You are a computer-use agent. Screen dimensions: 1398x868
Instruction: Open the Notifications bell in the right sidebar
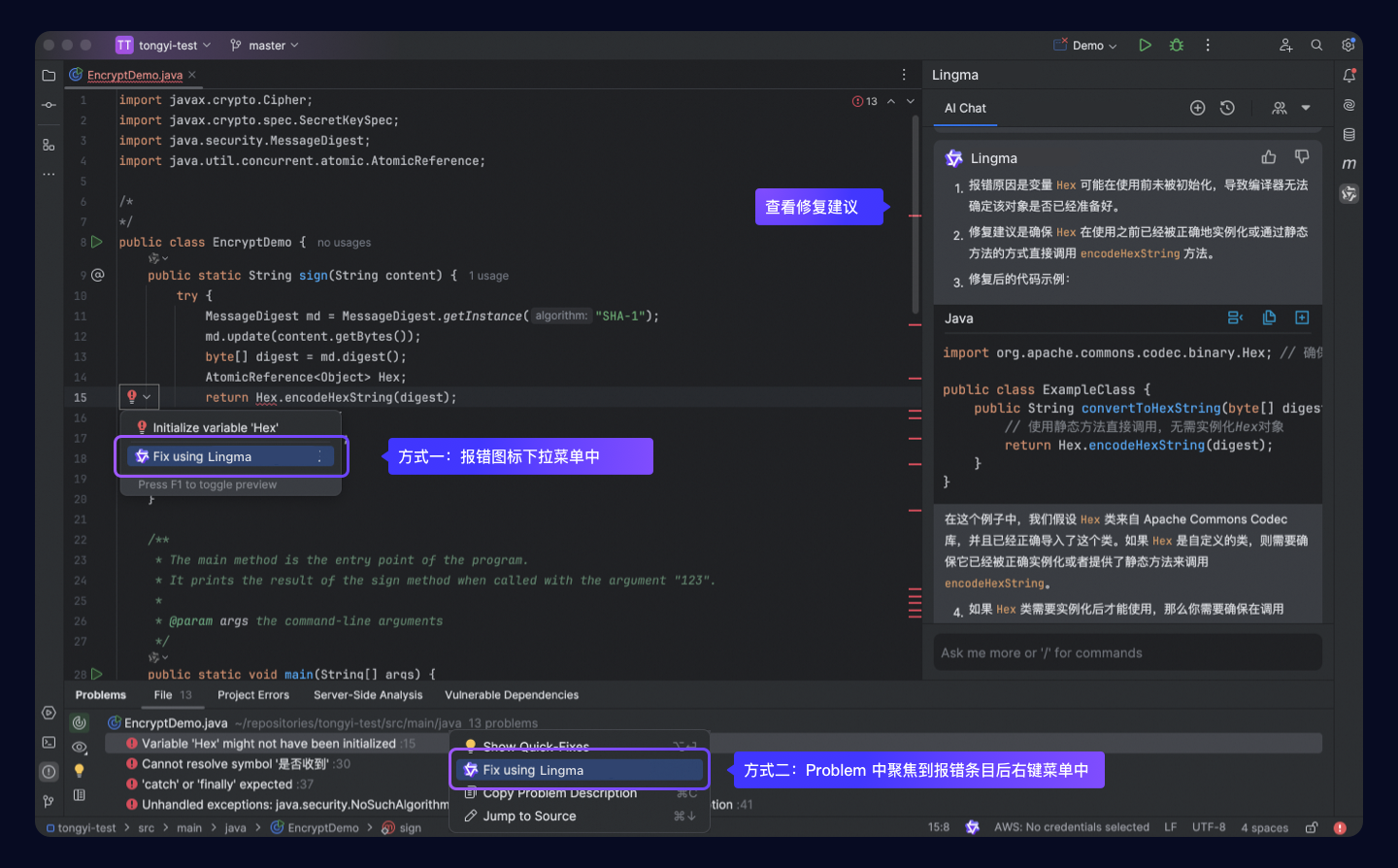tap(1349, 75)
